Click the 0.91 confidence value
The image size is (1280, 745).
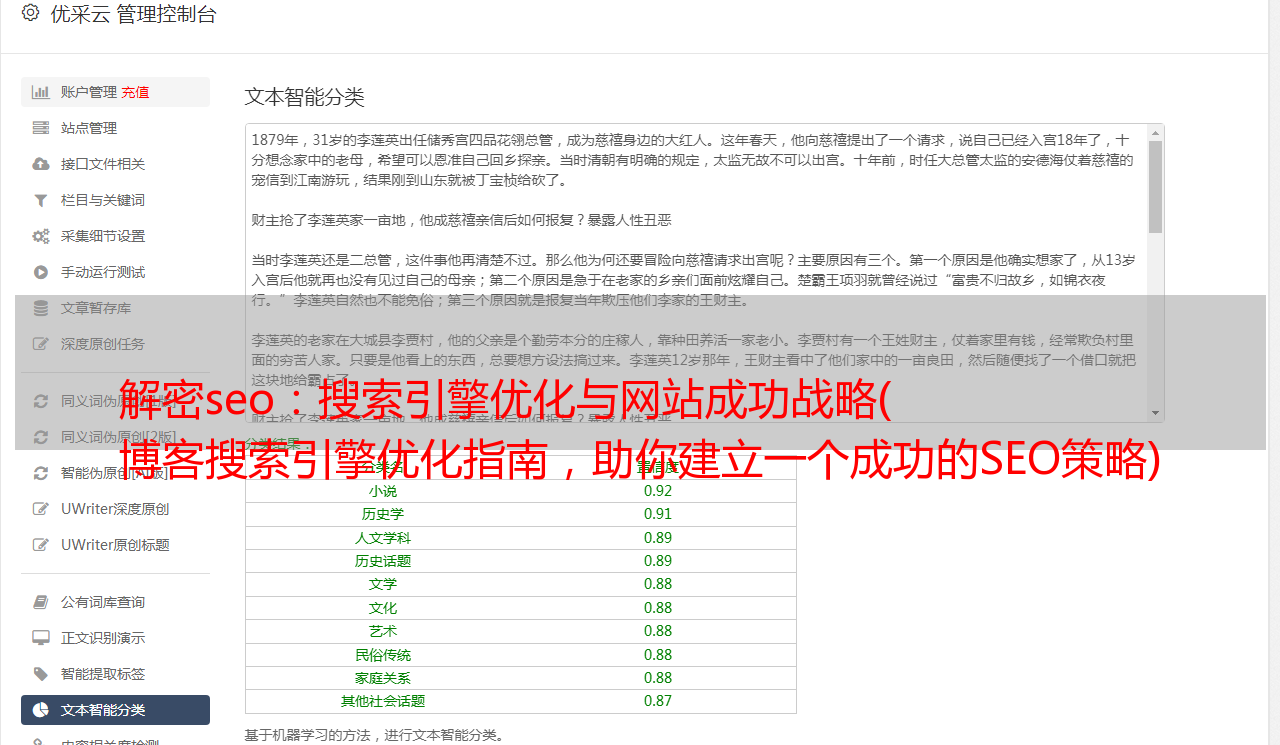click(x=658, y=514)
